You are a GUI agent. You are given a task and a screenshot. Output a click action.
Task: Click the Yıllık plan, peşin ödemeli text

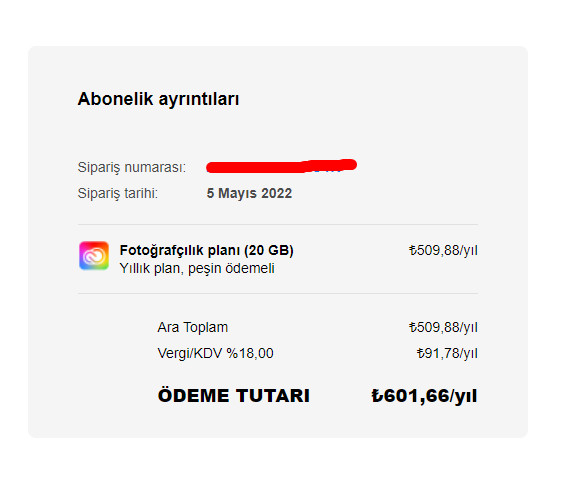pos(197,269)
